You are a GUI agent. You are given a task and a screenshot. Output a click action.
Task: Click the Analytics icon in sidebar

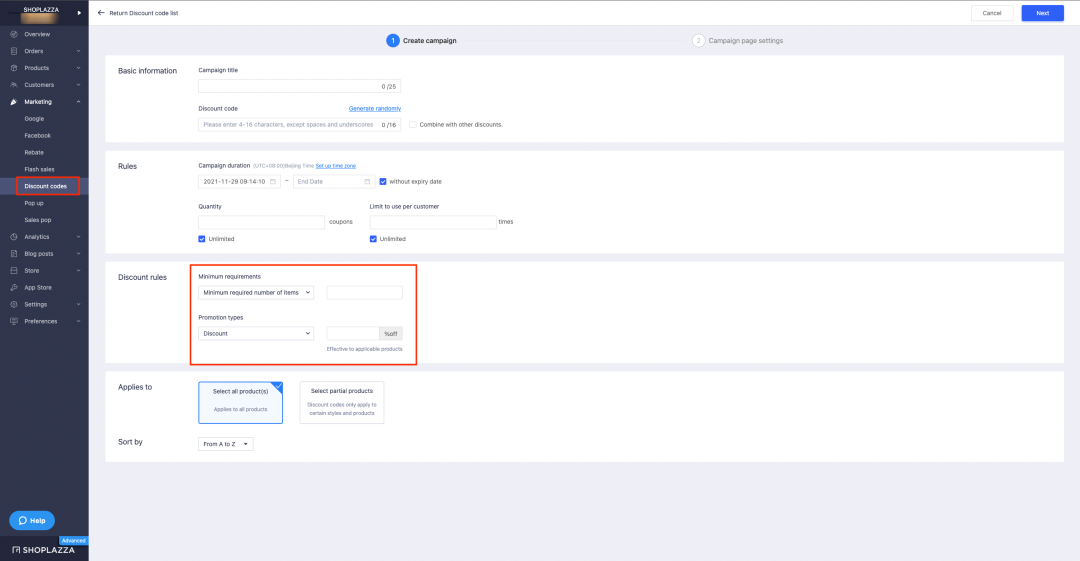tap(14, 236)
